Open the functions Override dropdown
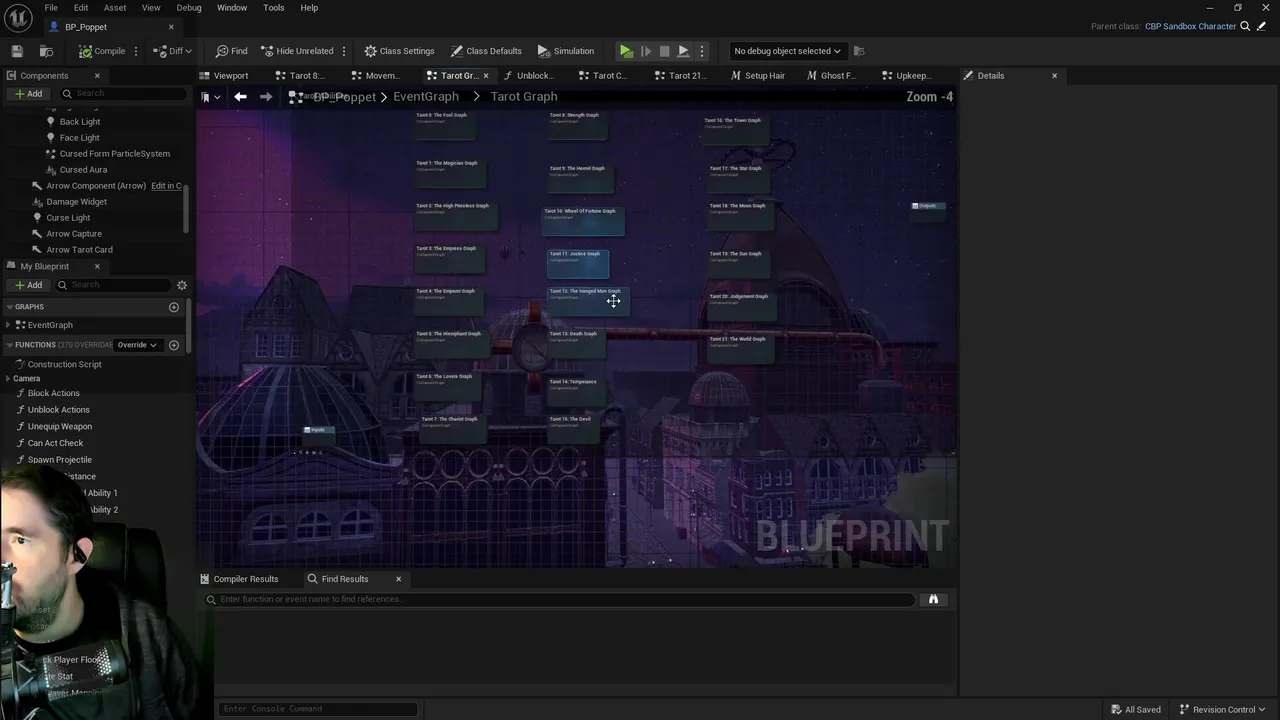This screenshot has width=1280, height=720. [137, 345]
